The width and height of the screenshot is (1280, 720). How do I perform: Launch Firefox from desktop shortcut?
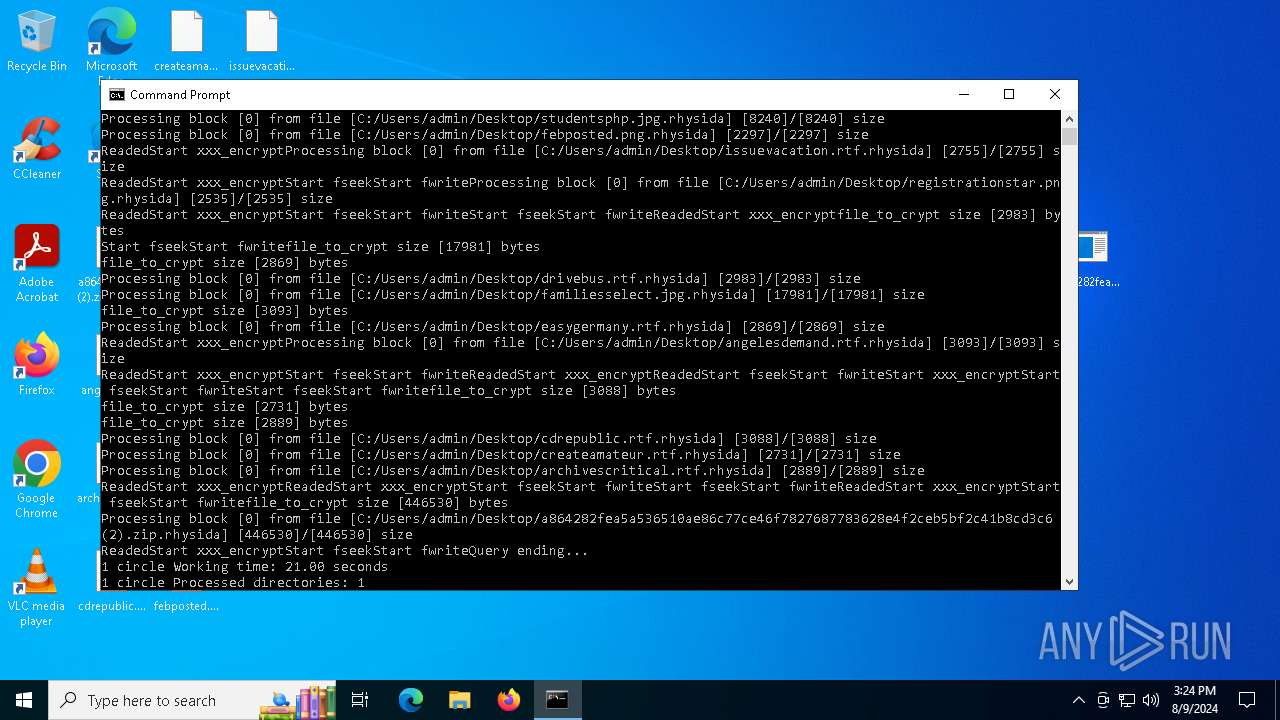pos(37,365)
